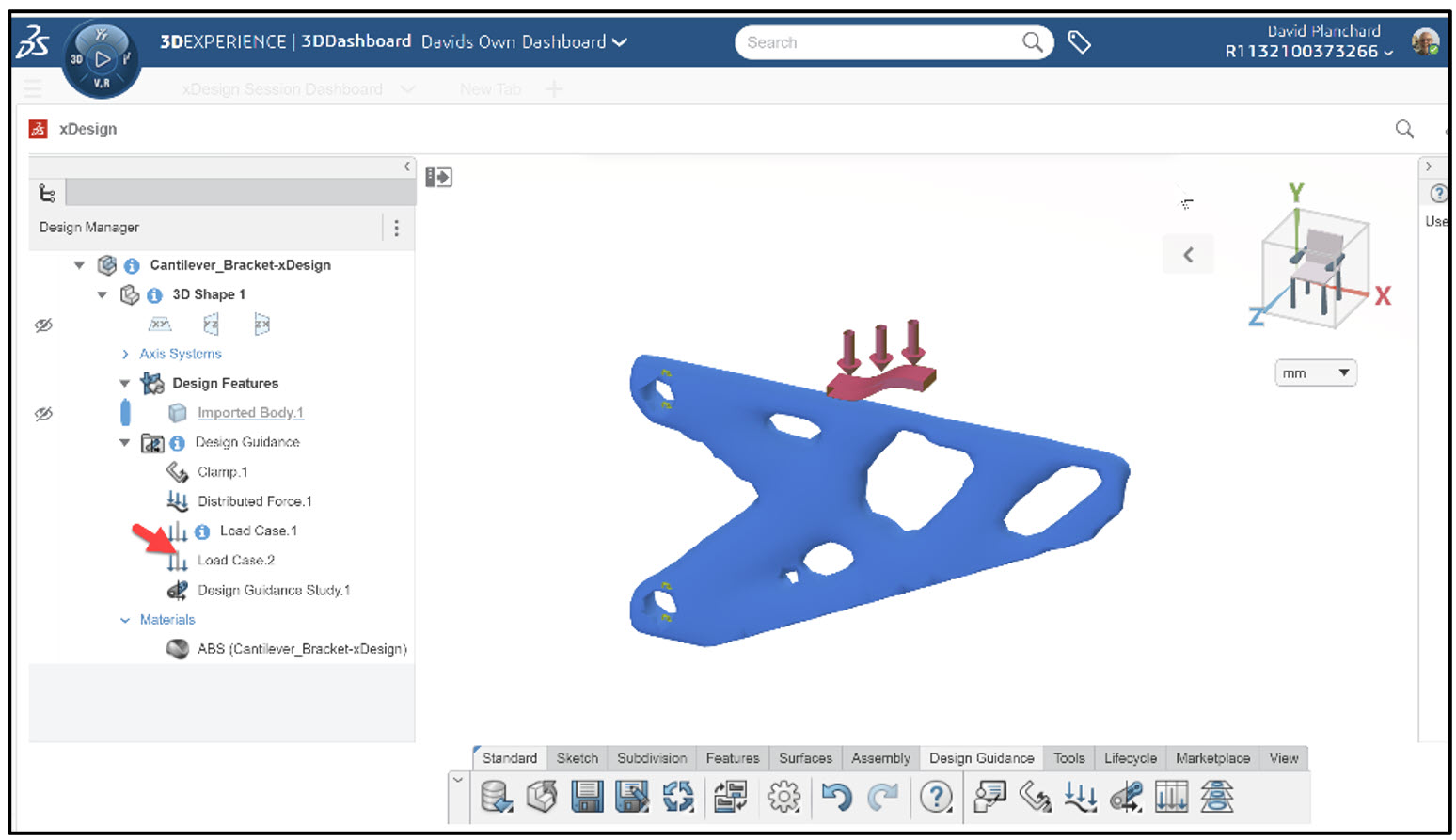The width and height of the screenshot is (1456, 840).
Task: Click the Share with markup toolbar icon
Action: point(989,796)
